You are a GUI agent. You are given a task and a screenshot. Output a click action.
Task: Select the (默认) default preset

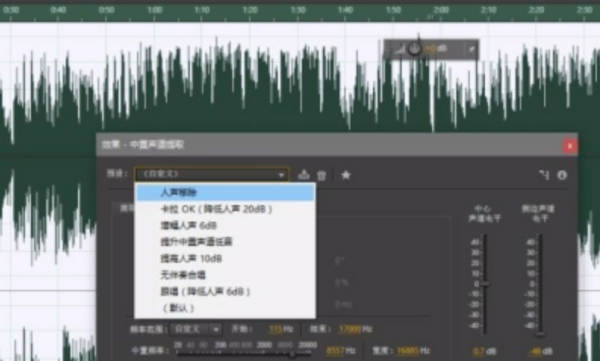click(225, 308)
